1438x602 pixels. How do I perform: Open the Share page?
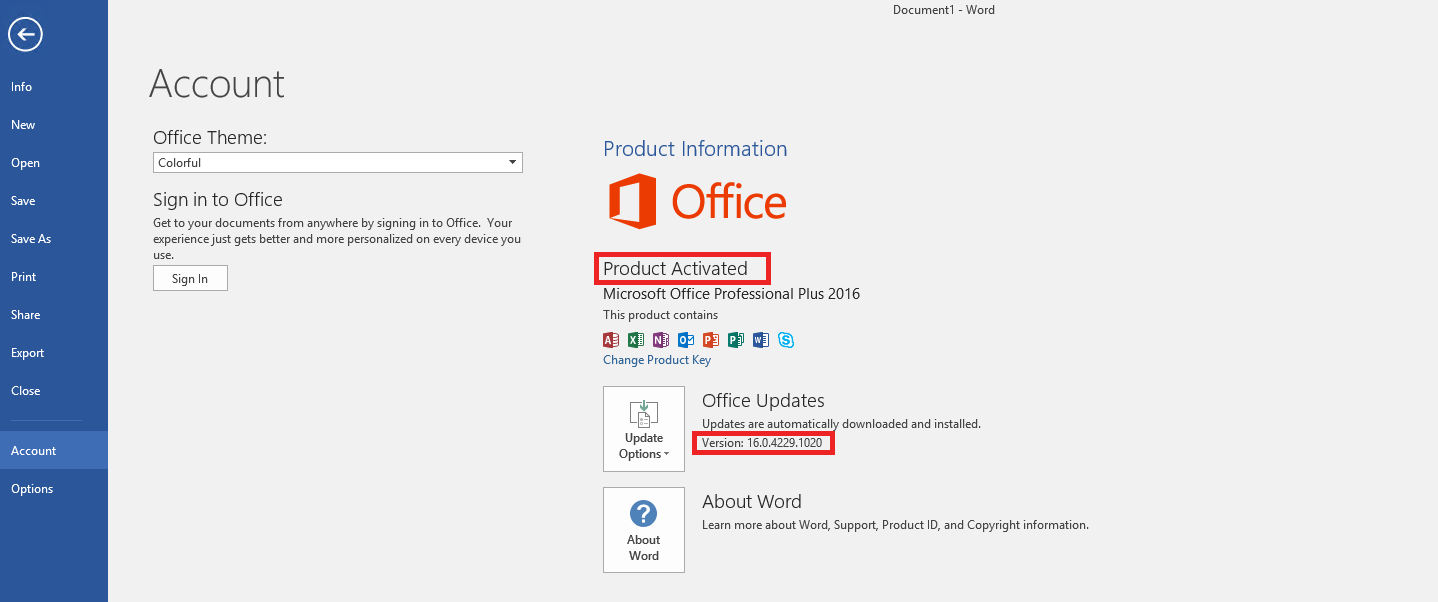[x=54, y=315]
